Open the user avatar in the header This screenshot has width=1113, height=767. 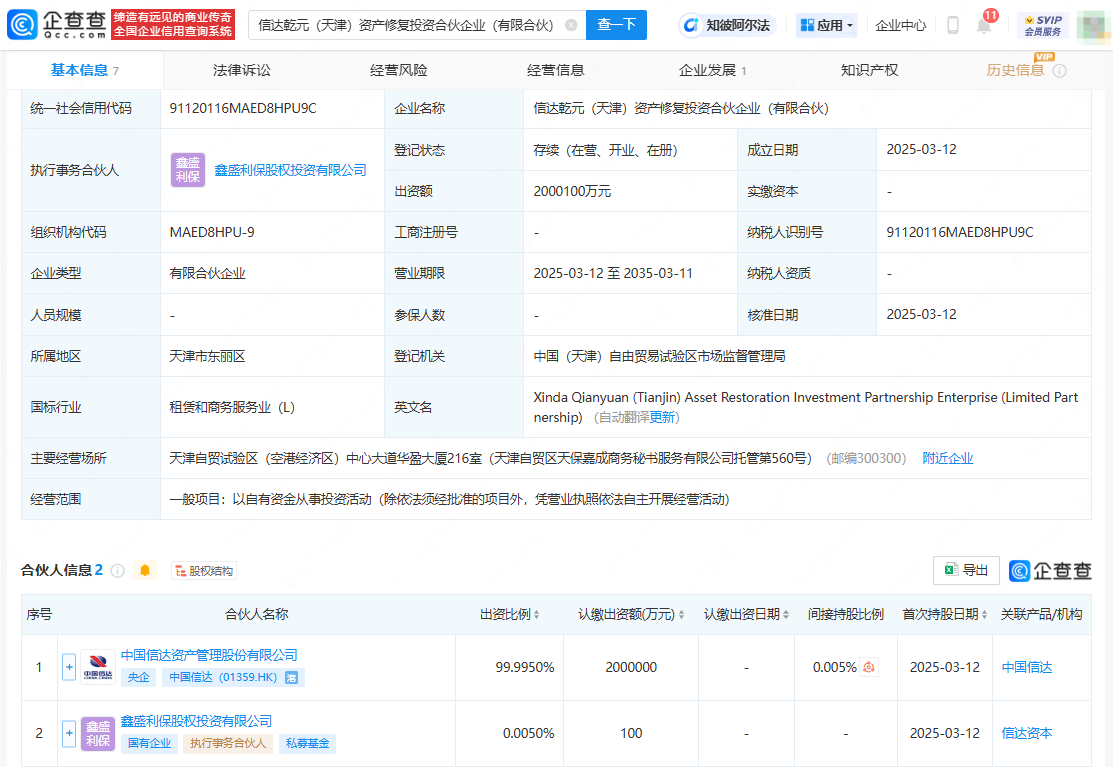click(x=1093, y=26)
